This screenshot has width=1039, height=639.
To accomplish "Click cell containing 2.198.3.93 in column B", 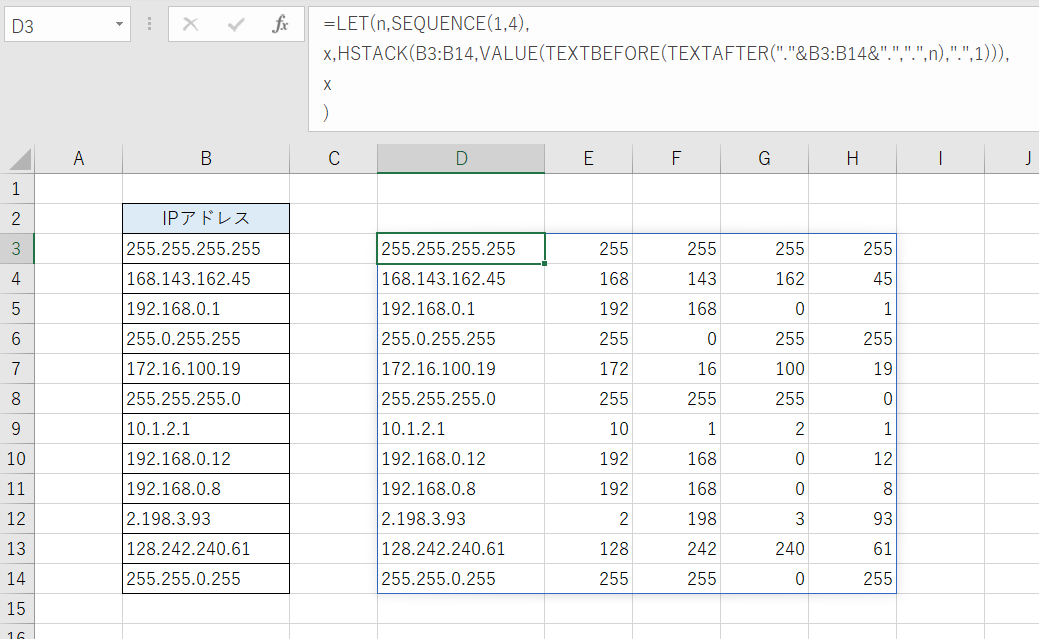I will pos(205,518).
